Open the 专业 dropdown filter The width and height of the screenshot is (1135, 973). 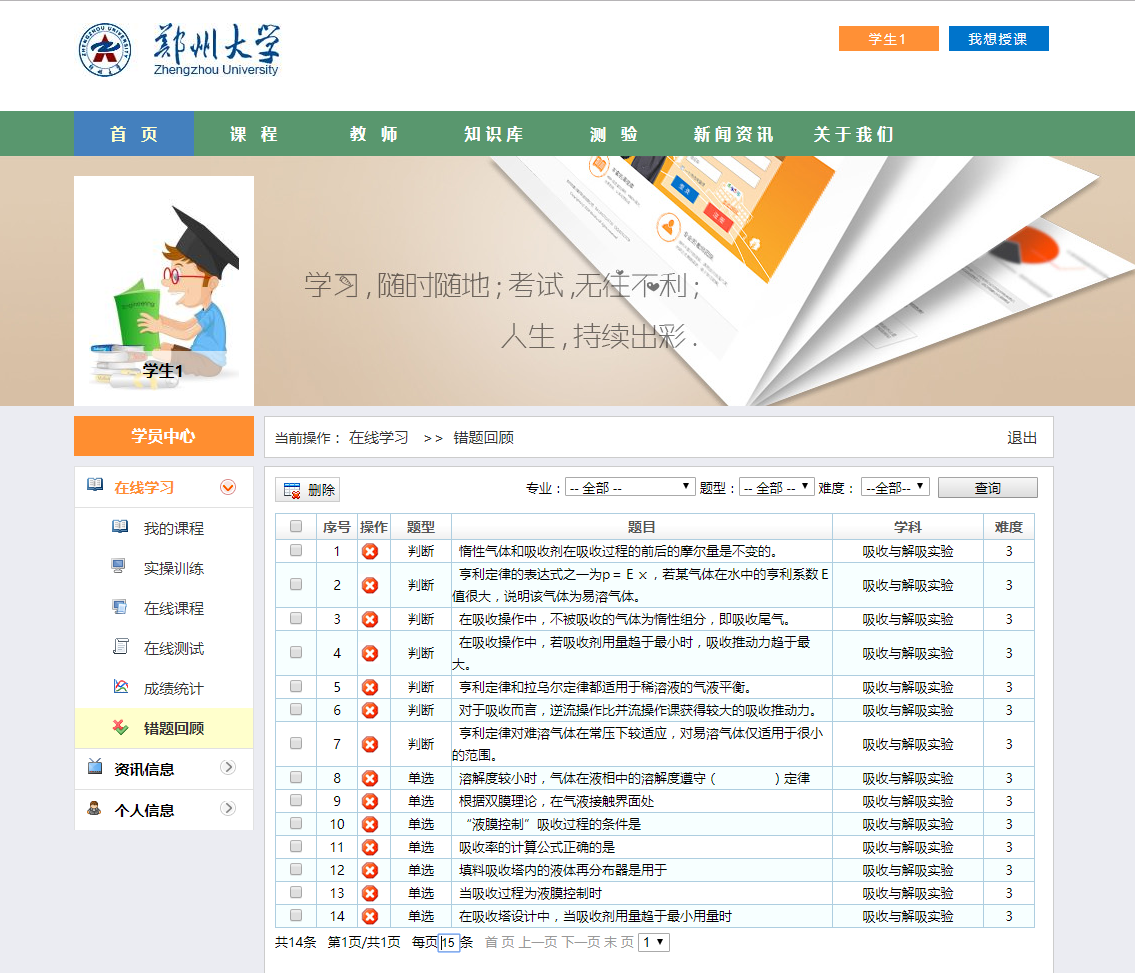click(x=630, y=487)
